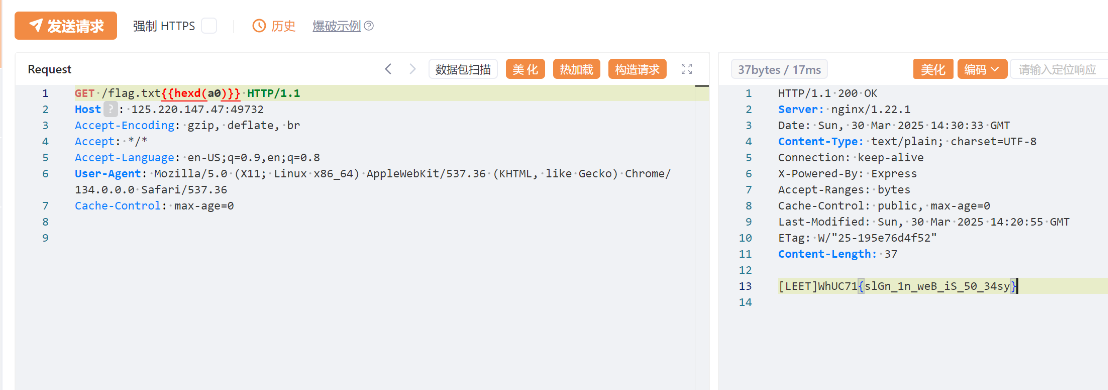Image resolution: width=1108 pixels, height=390 pixels.
Task: Click the {{hexd(a0)}} fuzz tag in request
Action: 201,93
